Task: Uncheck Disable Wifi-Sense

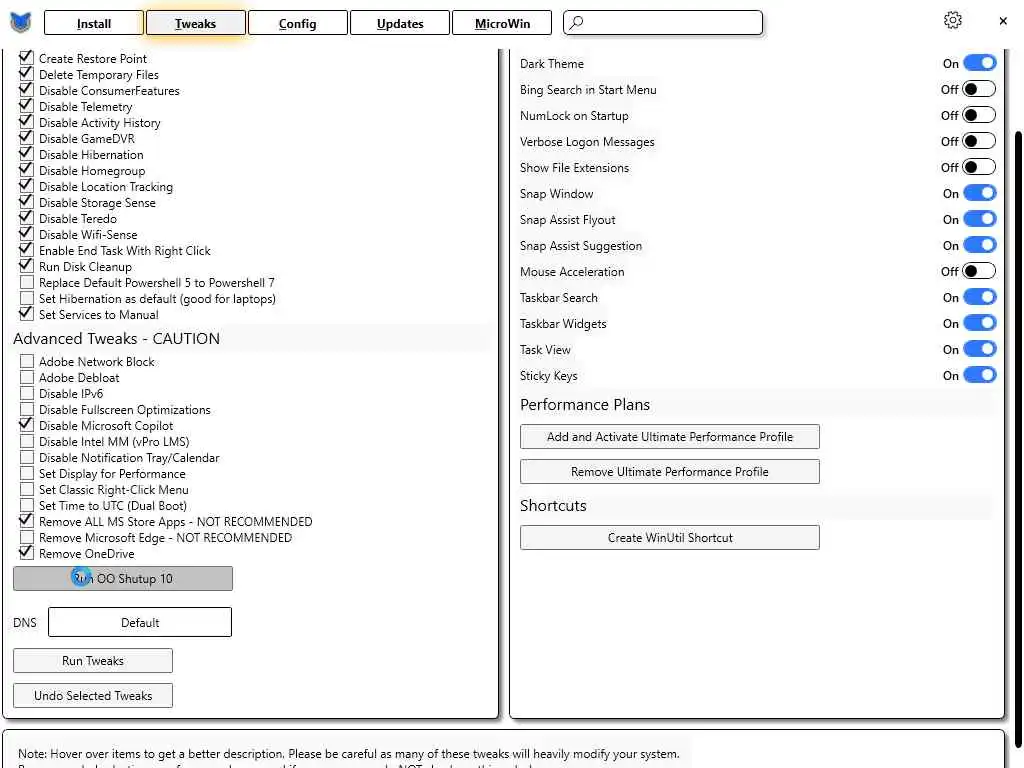Action: coord(26,234)
